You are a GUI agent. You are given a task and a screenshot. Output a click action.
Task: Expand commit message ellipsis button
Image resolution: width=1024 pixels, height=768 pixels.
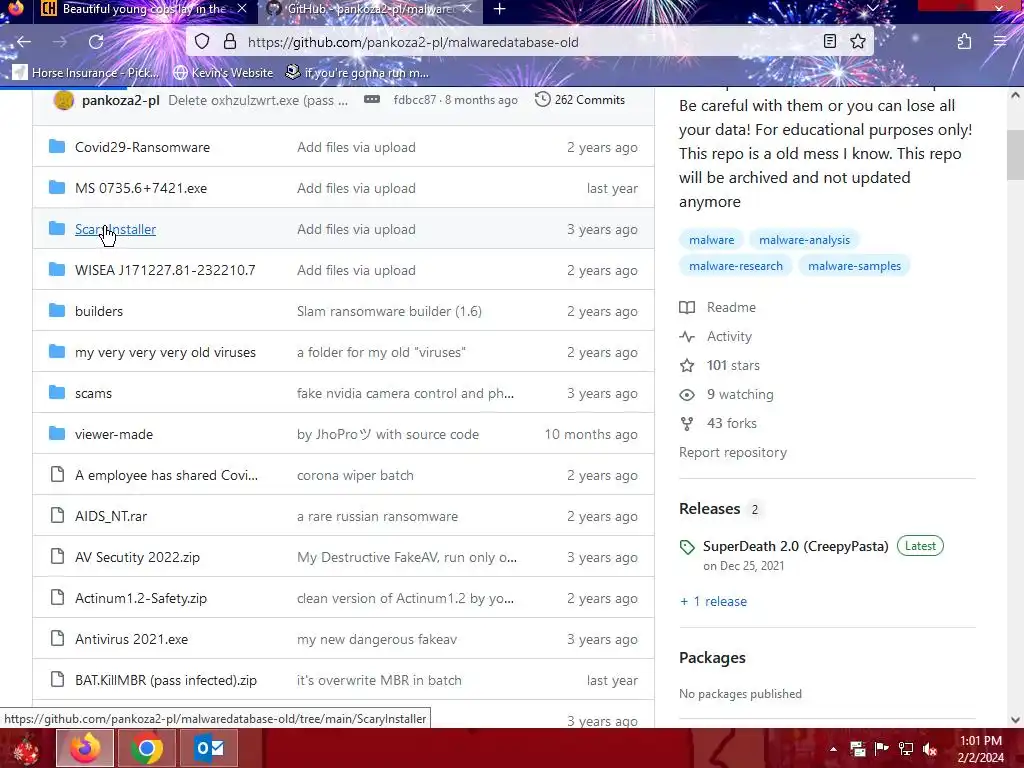372,99
